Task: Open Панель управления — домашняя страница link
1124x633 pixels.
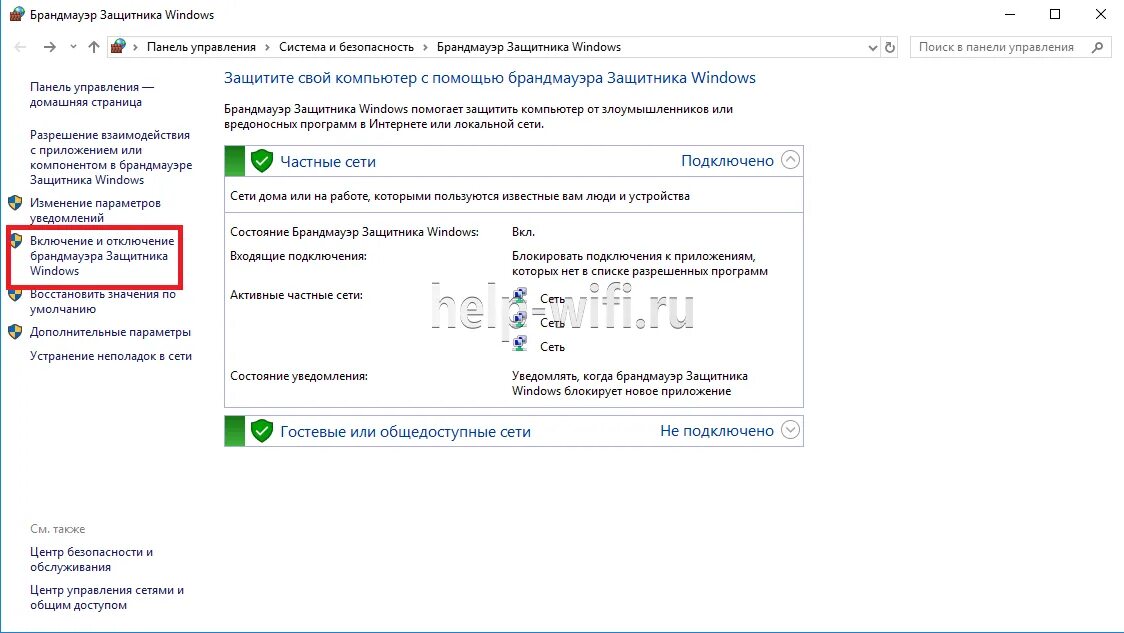Action: 92,95
